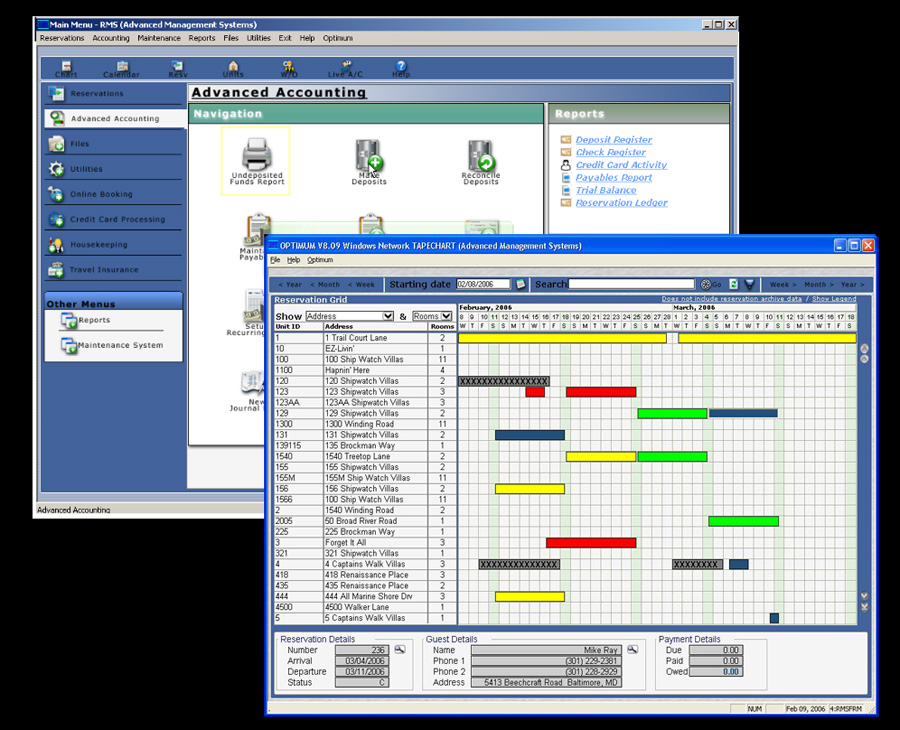Click the Calendar toolbar icon
Viewport: 900px width, 730px height.
[121, 68]
